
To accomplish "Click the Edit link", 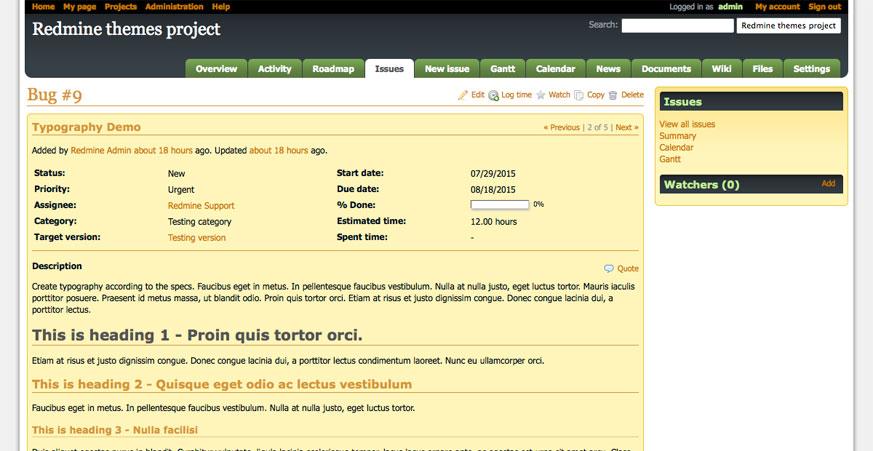I will pyautogui.click(x=478, y=95).
